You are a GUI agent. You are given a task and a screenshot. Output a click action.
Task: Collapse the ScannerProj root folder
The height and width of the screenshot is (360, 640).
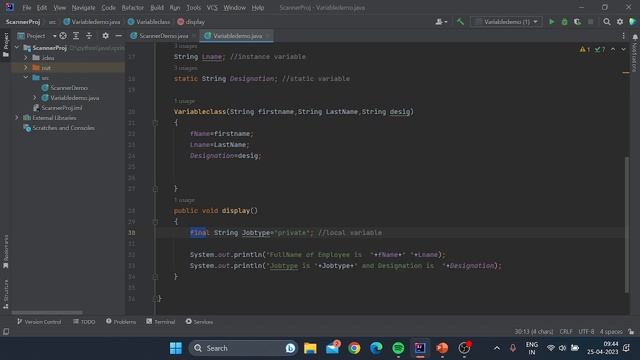tap(17, 48)
